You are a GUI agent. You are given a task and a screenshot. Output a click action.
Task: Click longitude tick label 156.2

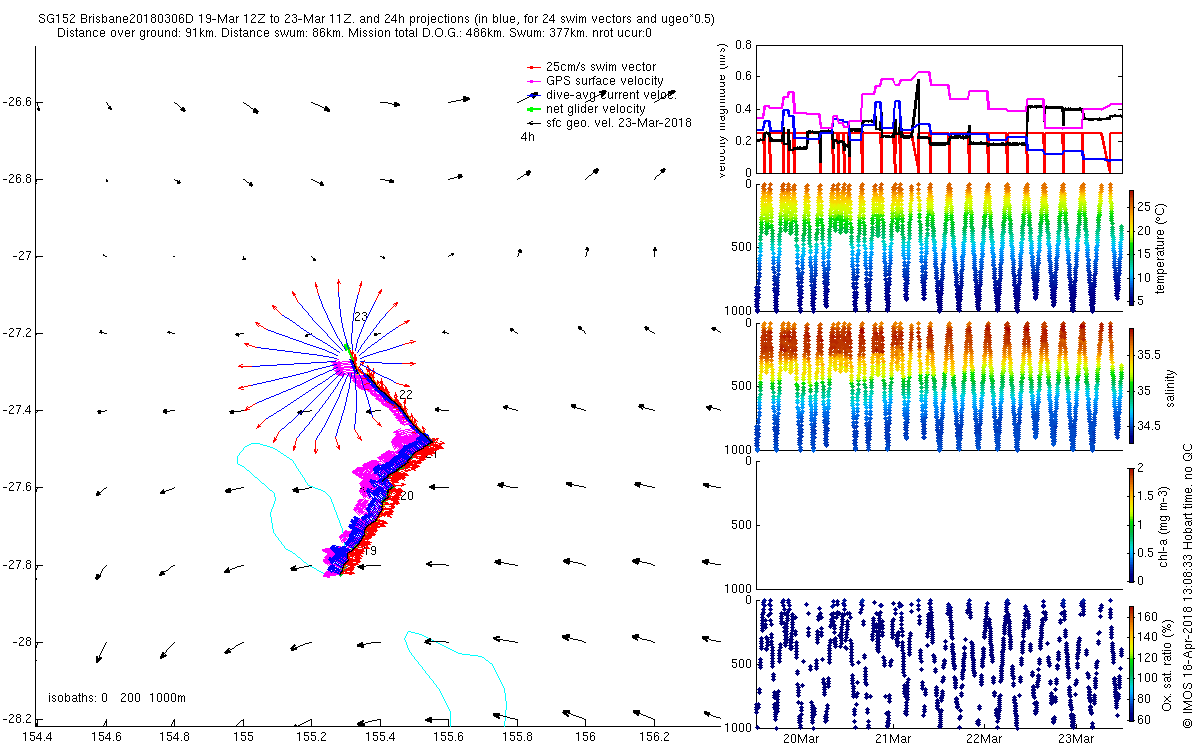pyautogui.click(x=654, y=737)
